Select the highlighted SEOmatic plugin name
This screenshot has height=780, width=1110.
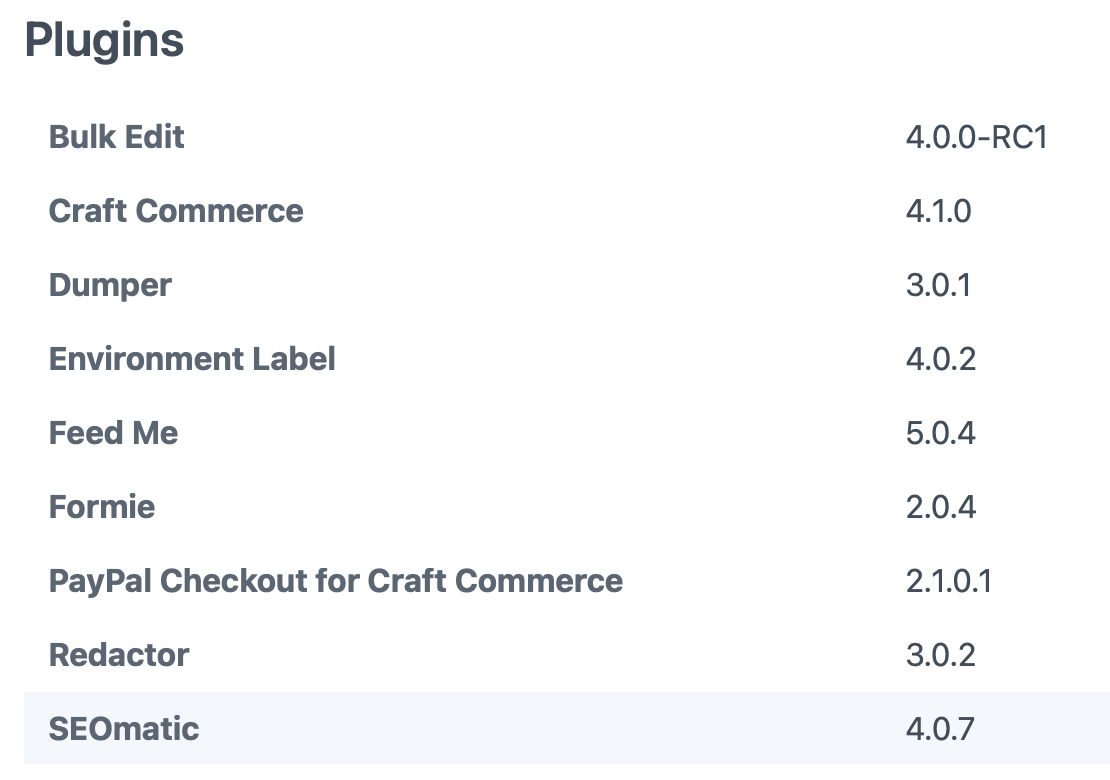(x=124, y=729)
